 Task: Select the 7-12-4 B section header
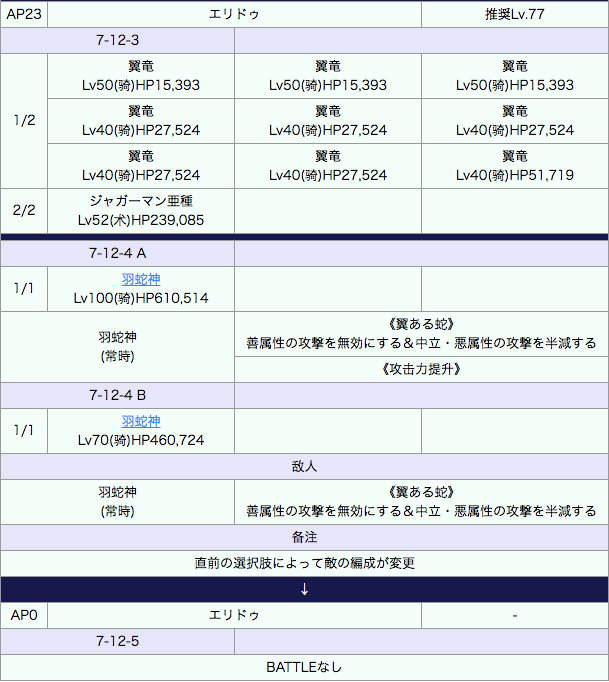tap(118, 395)
